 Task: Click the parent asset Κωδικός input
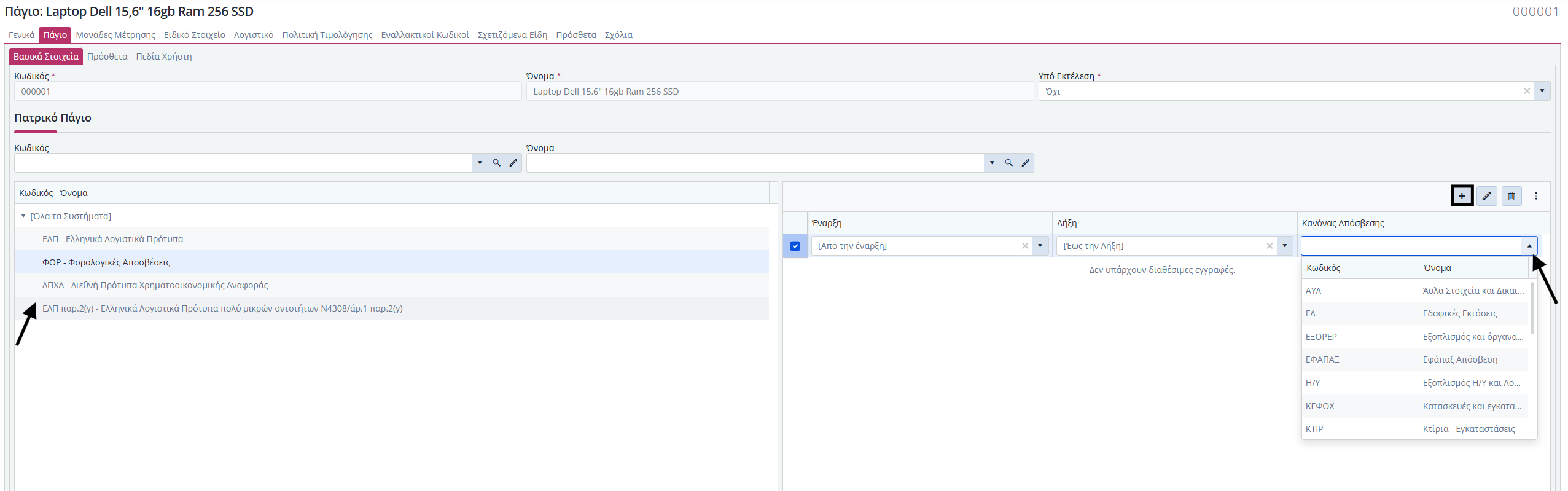[243, 163]
